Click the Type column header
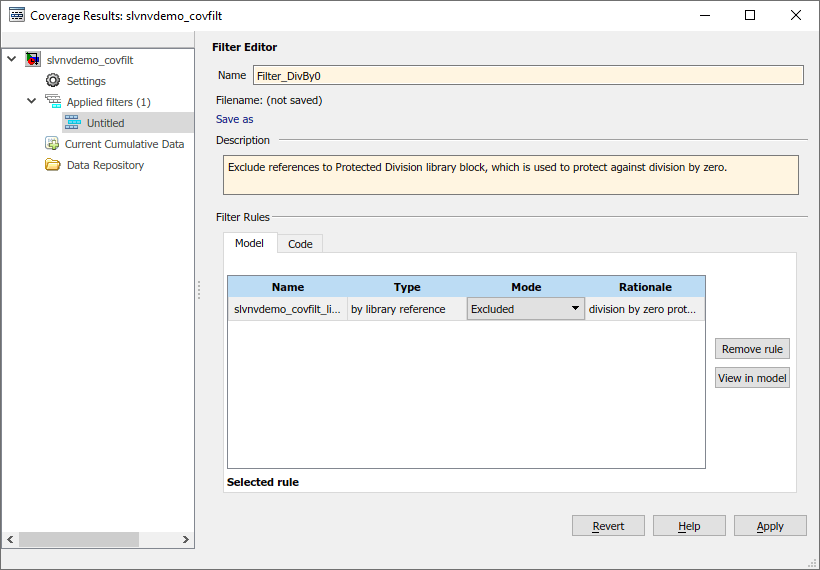This screenshot has height=570, width=820. (x=407, y=287)
